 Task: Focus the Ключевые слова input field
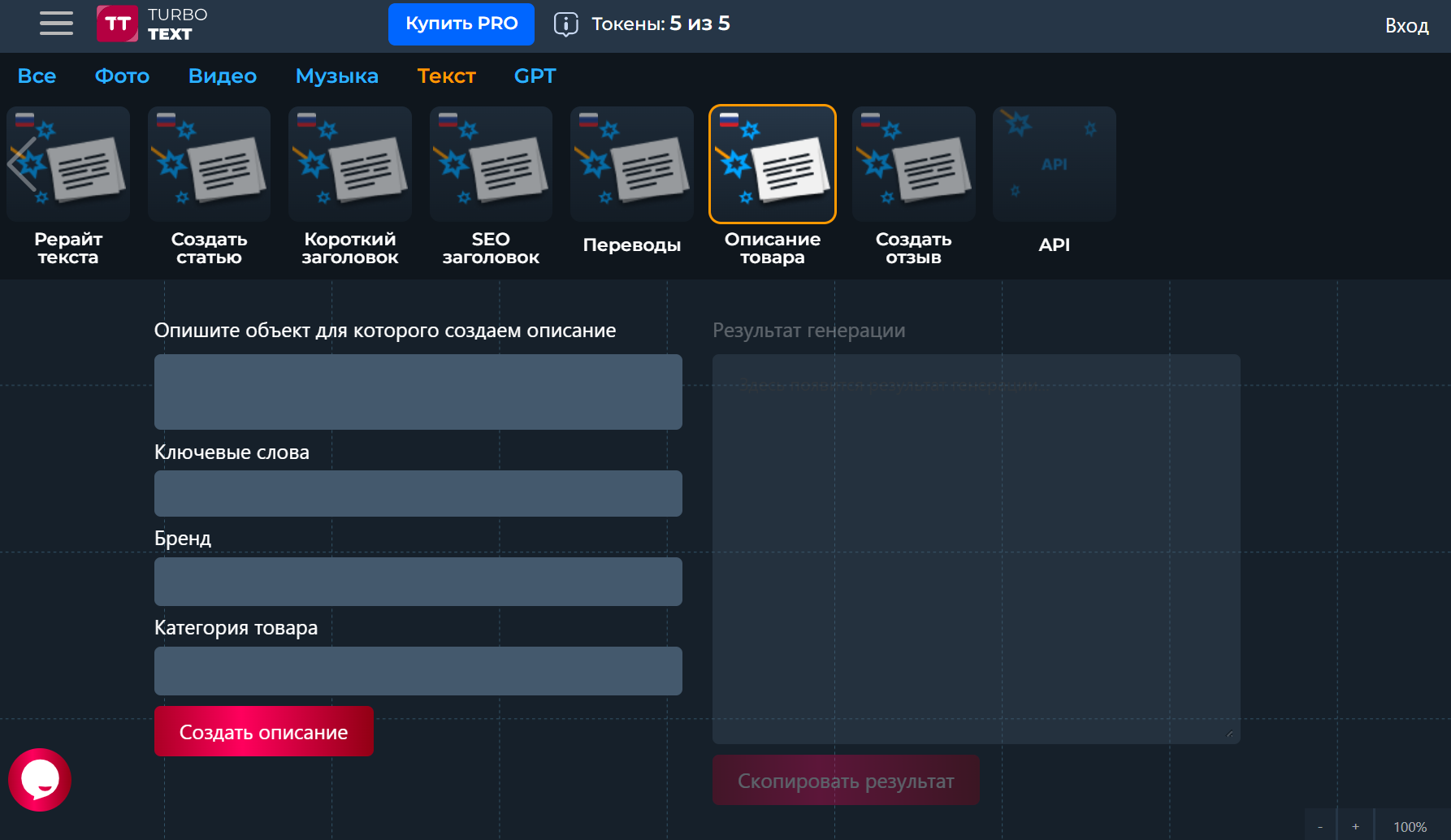[x=418, y=494]
